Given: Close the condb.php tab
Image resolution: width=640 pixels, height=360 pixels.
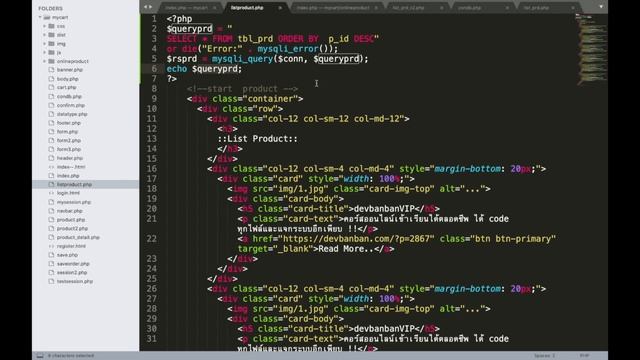Looking at the screenshot, I should (x=507, y=7).
